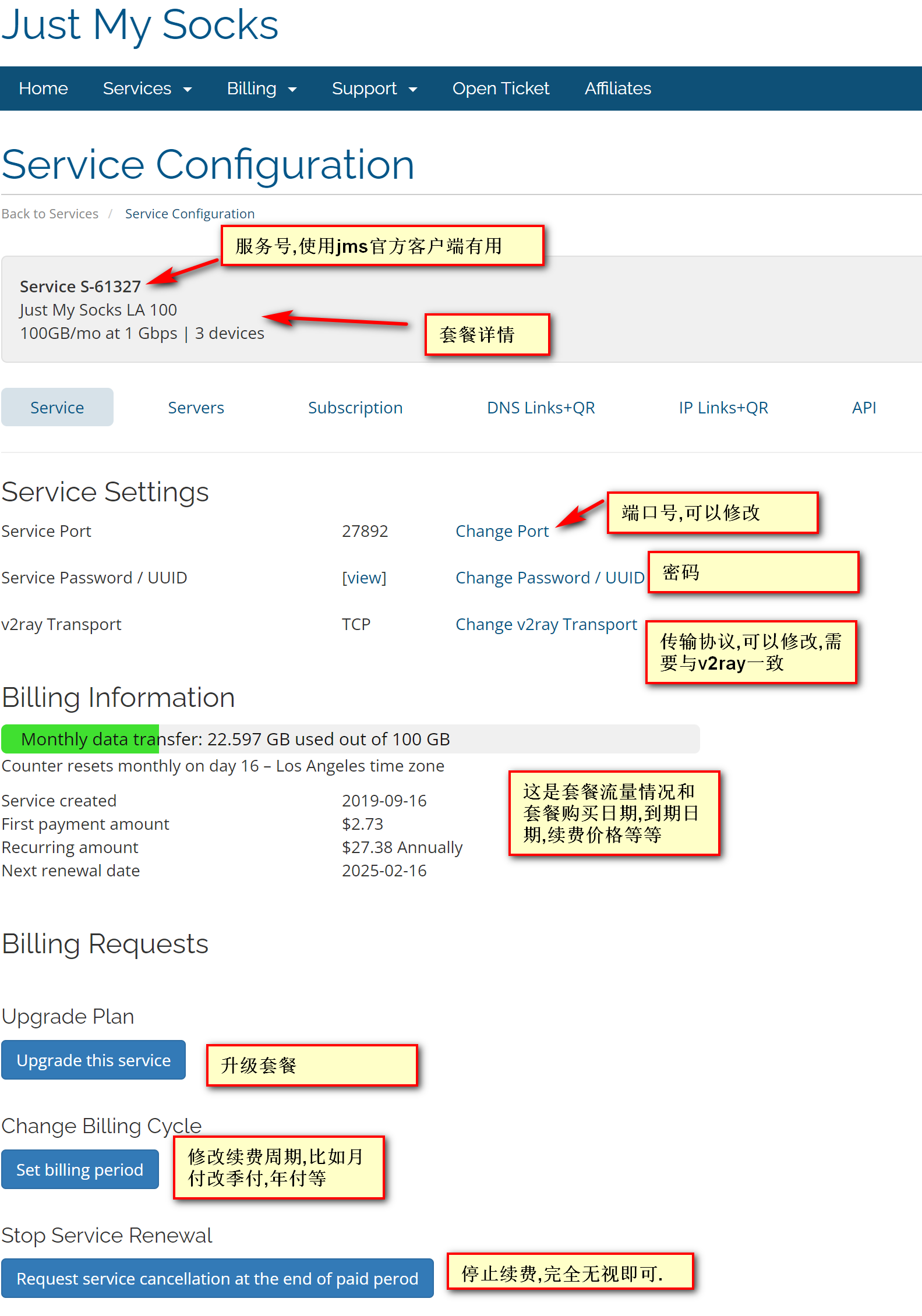The image size is (922, 1316).
Task: Click the service created date 2019-09-16
Action: (x=384, y=801)
